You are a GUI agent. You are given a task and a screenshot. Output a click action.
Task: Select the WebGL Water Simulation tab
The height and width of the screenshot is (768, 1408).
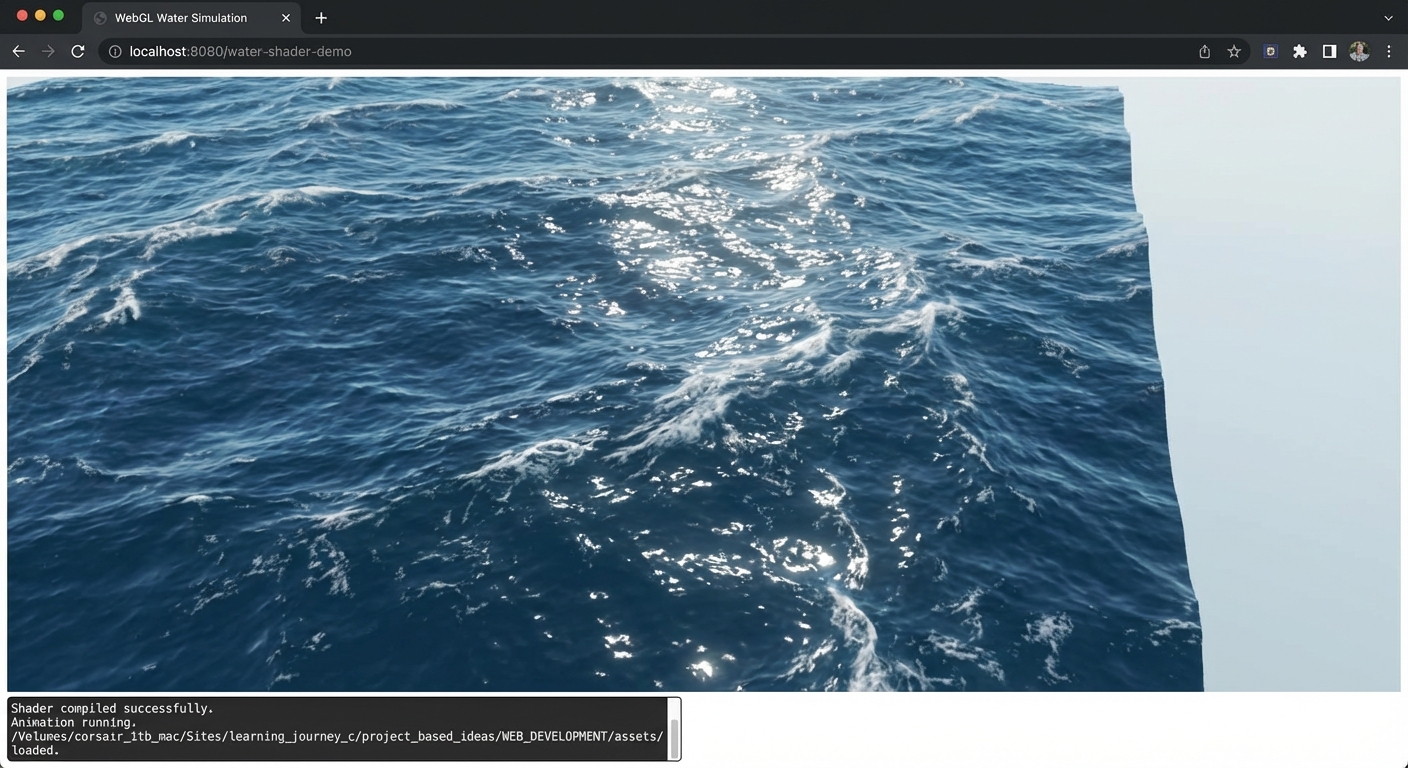pos(180,18)
